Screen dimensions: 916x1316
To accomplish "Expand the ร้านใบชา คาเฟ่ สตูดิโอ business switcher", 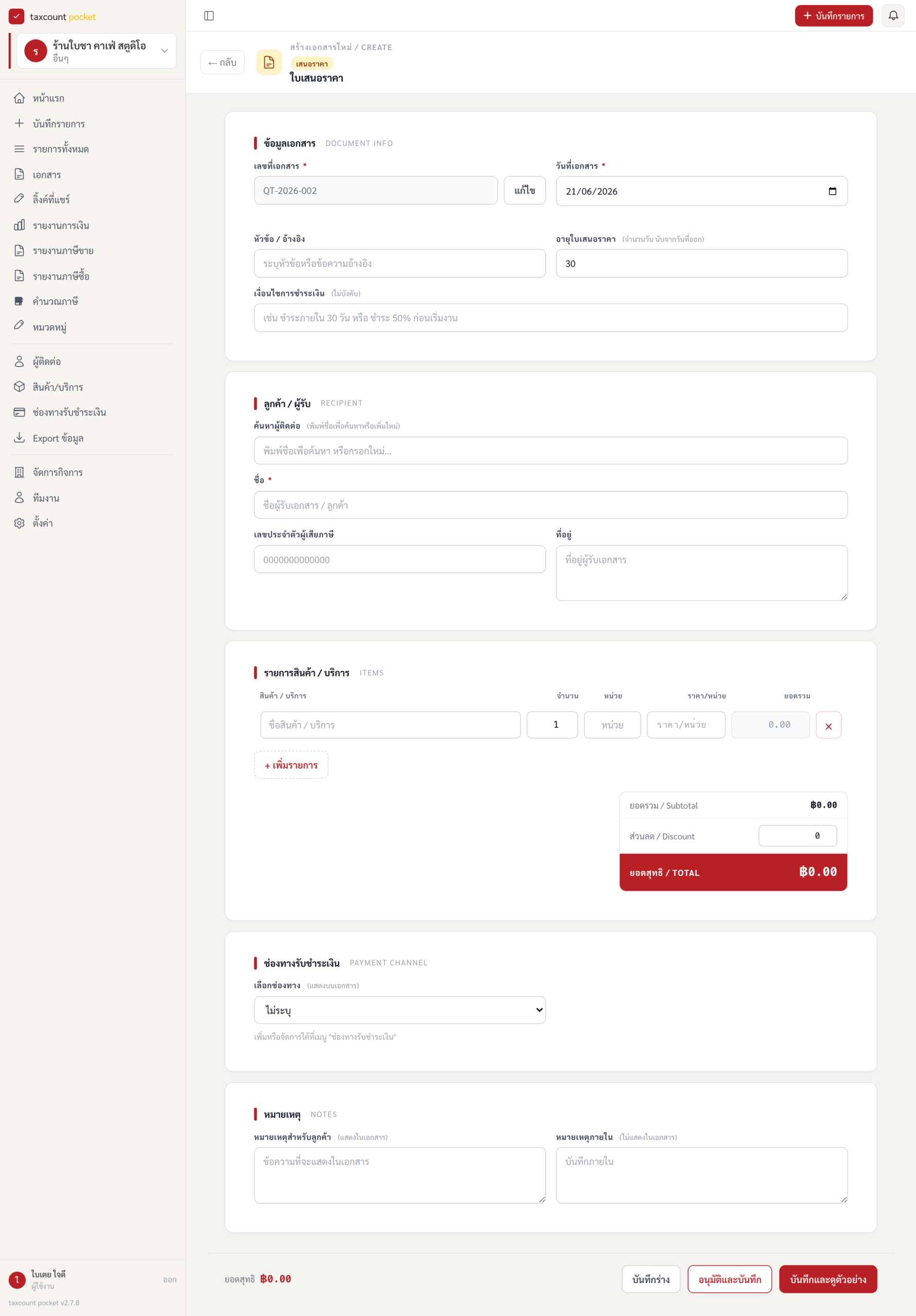I will pyautogui.click(x=96, y=51).
